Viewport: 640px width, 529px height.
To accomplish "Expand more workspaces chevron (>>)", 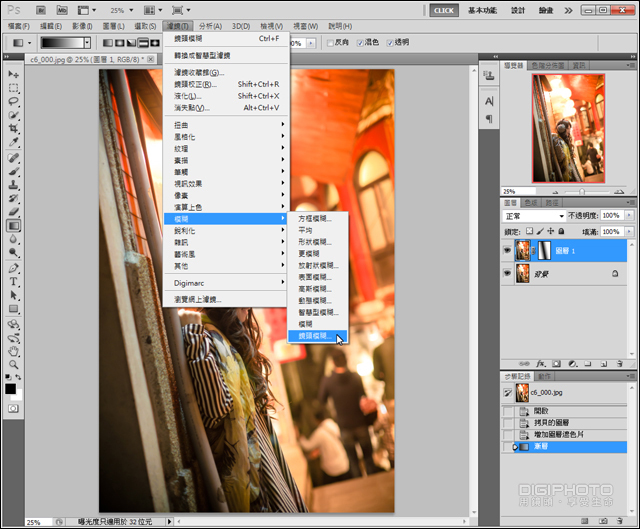I will [x=568, y=10].
